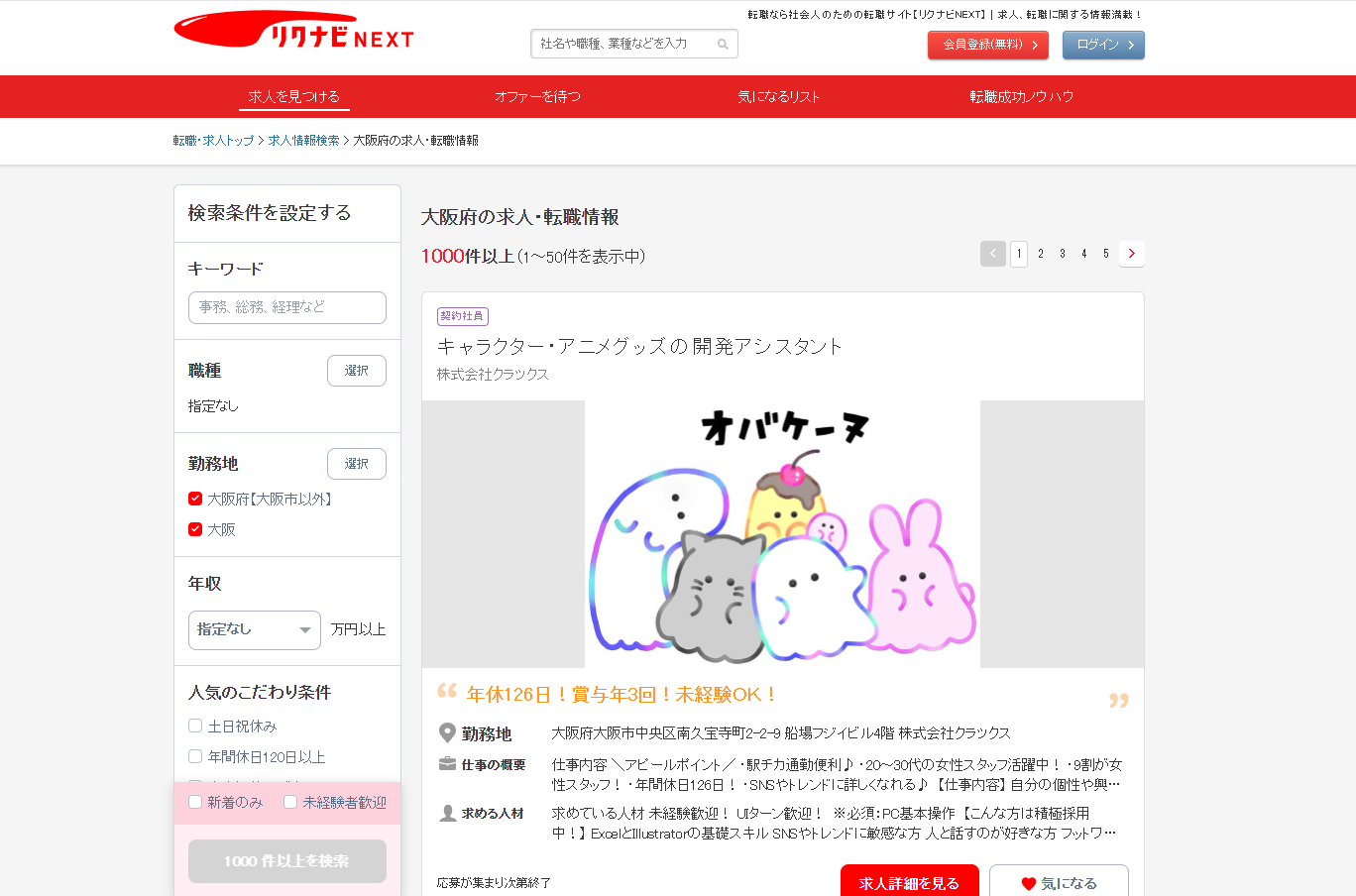Open the 求人を見つける tab
The height and width of the screenshot is (896, 1356).
[294, 96]
